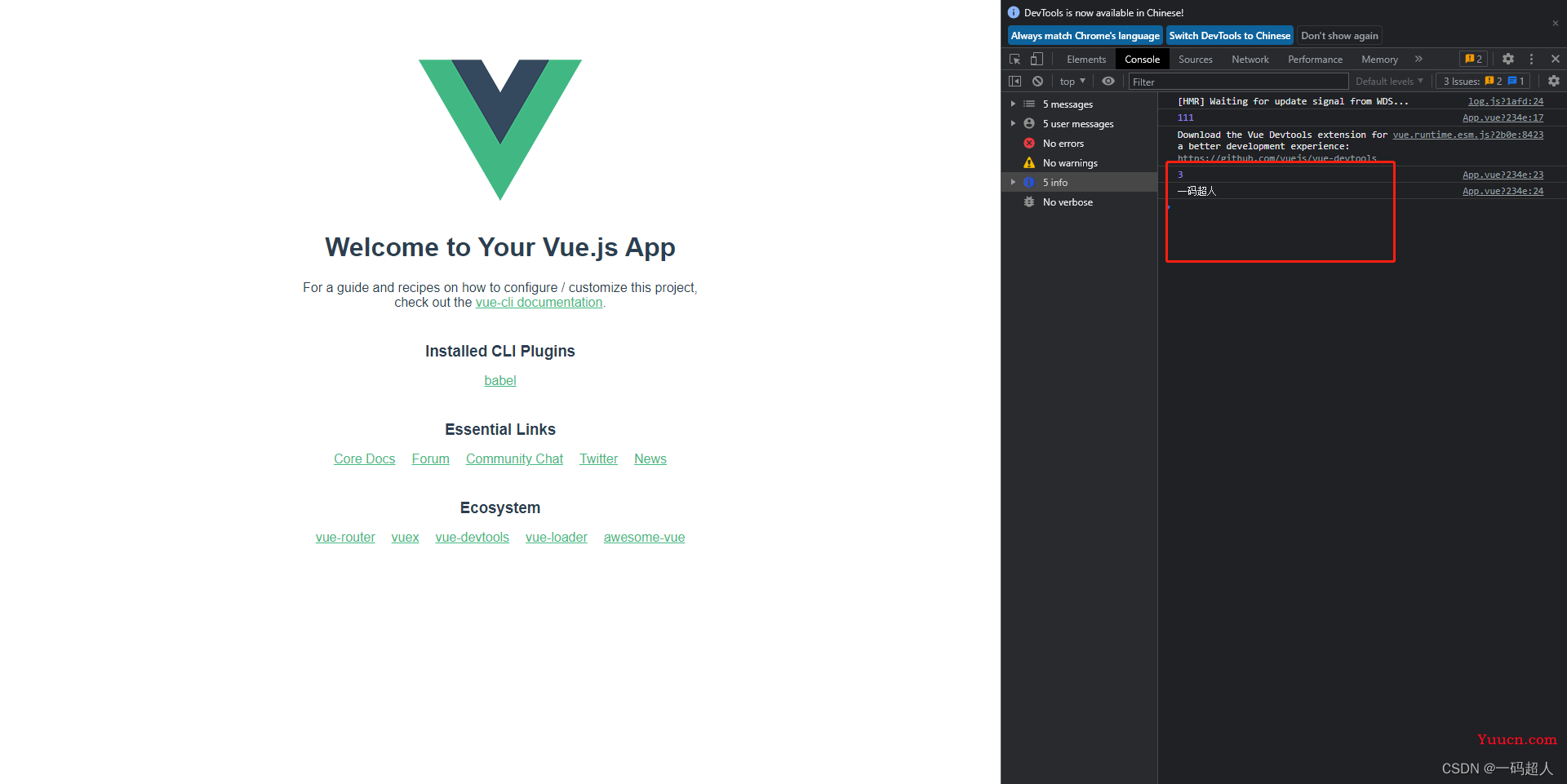Viewport: 1567px width, 784px height.
Task: Open source link App.vue?234e:24
Action: (1503, 191)
